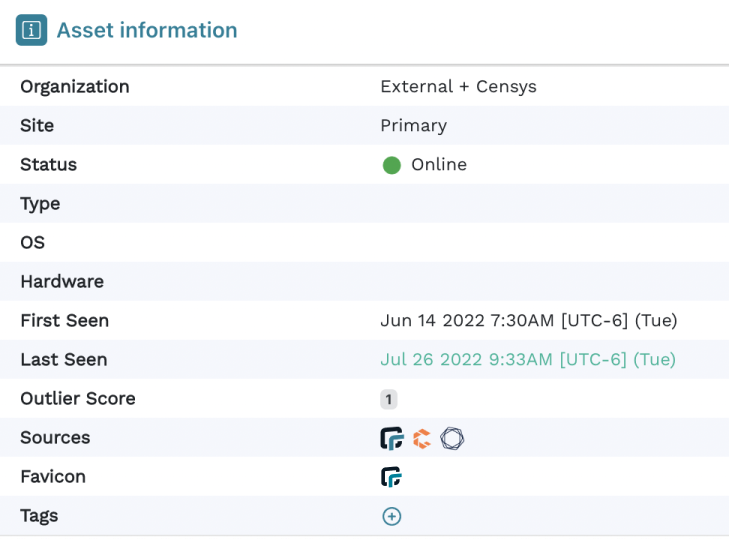Select the Hardware field label

pos(62,282)
